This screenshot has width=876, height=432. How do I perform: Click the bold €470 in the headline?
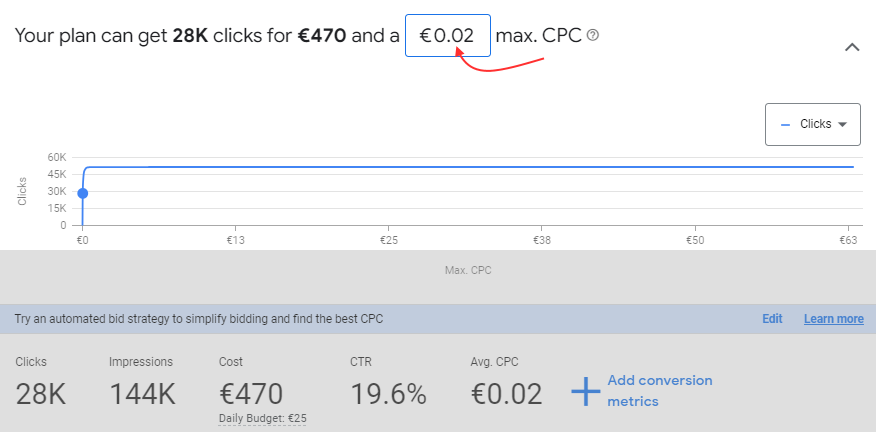click(322, 36)
